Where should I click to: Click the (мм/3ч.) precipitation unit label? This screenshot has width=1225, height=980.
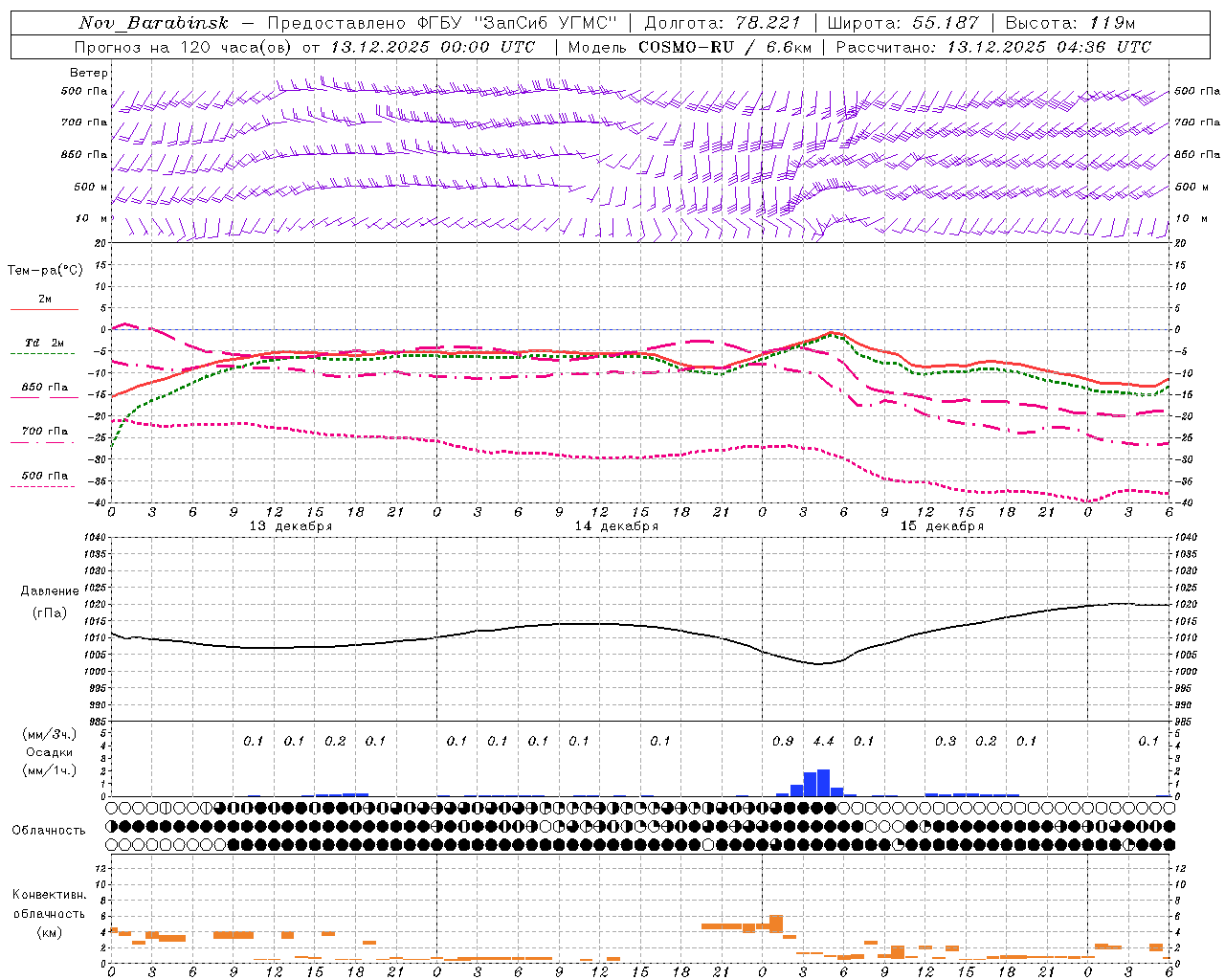tap(50, 734)
